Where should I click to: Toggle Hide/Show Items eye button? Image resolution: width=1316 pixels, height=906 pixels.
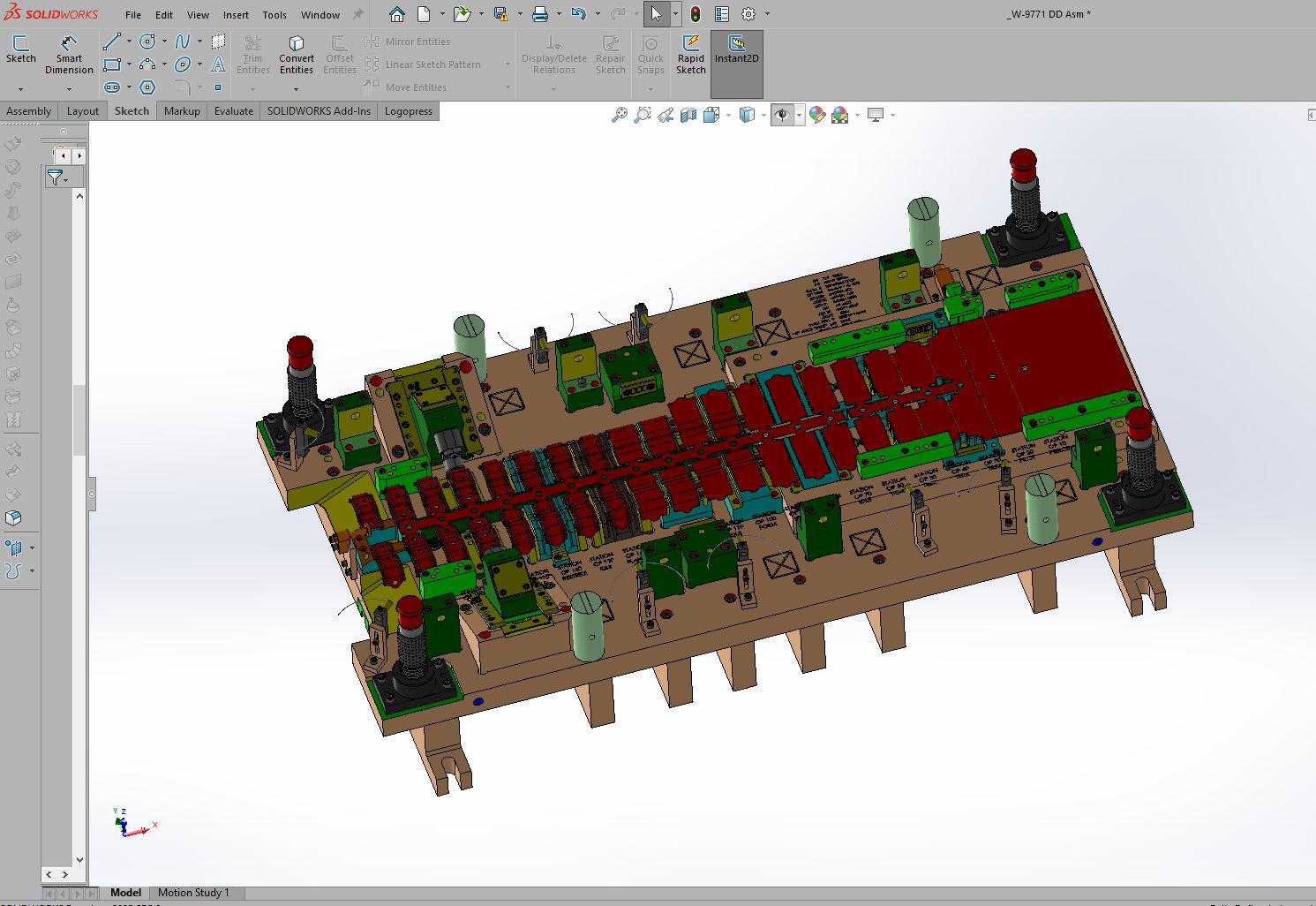(782, 115)
